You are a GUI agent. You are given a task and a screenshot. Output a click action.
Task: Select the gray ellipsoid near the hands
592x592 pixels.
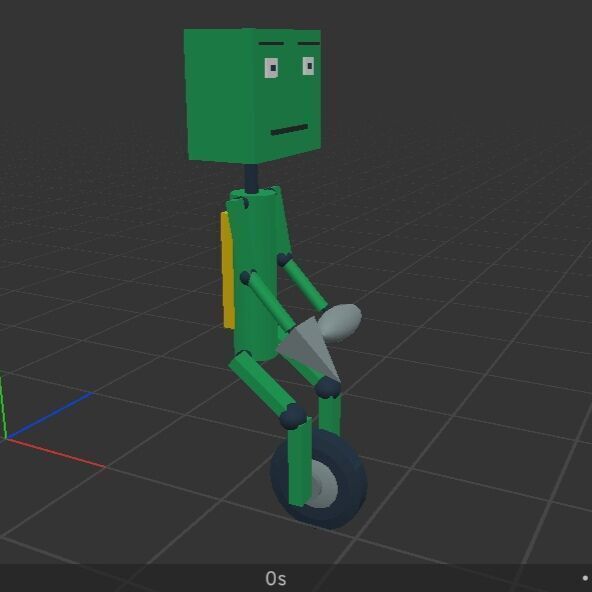pyautogui.click(x=340, y=323)
